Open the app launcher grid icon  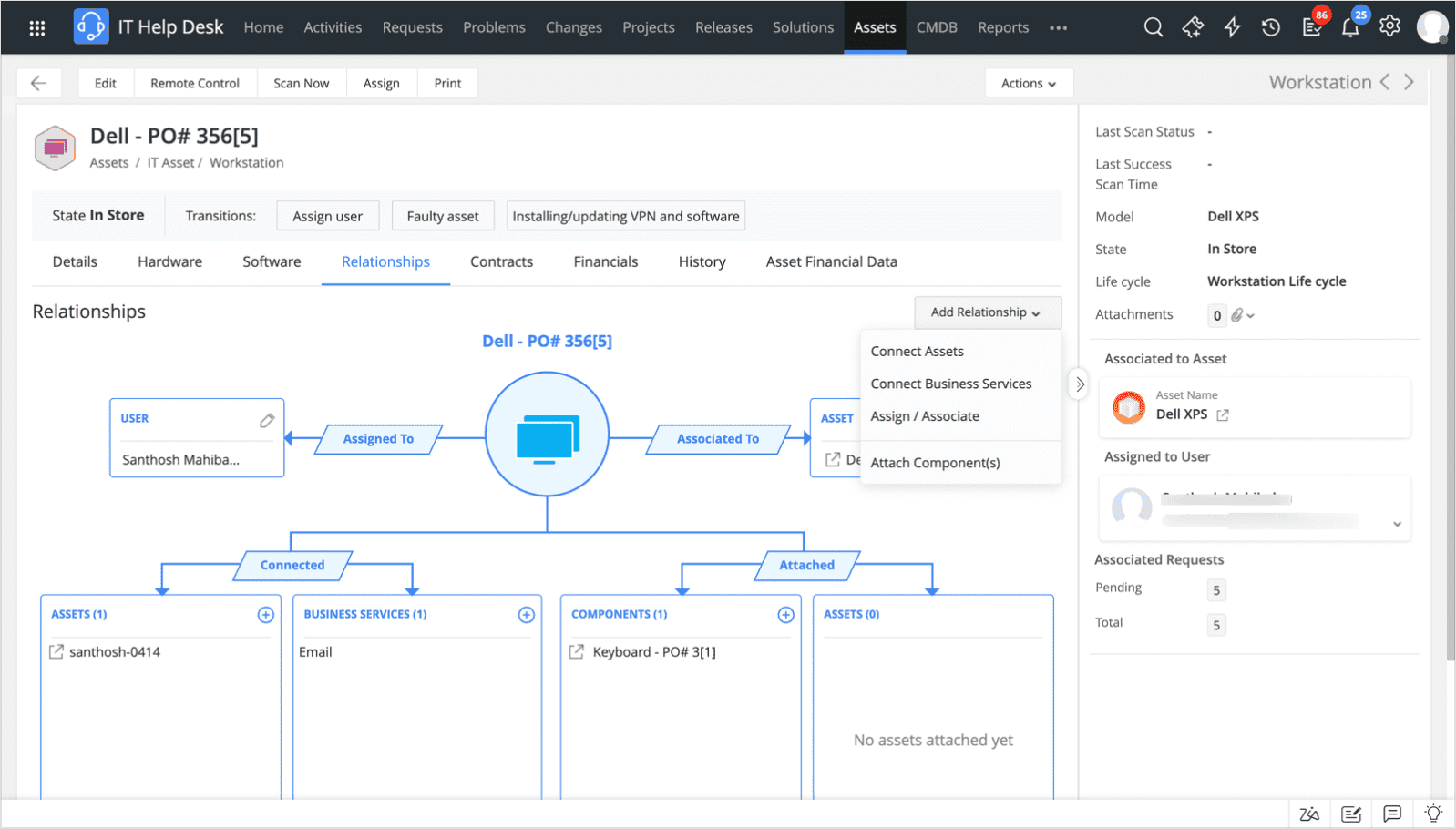[37, 27]
